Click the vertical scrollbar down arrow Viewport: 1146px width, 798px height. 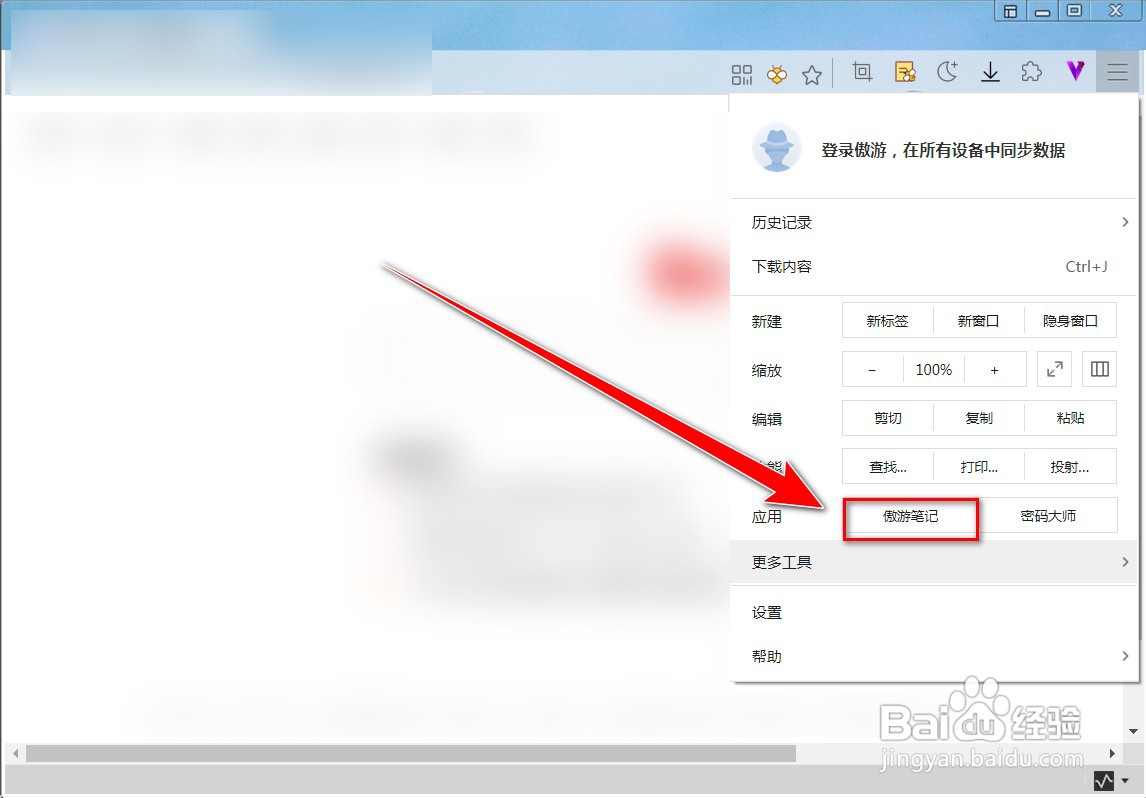[x=1134, y=732]
